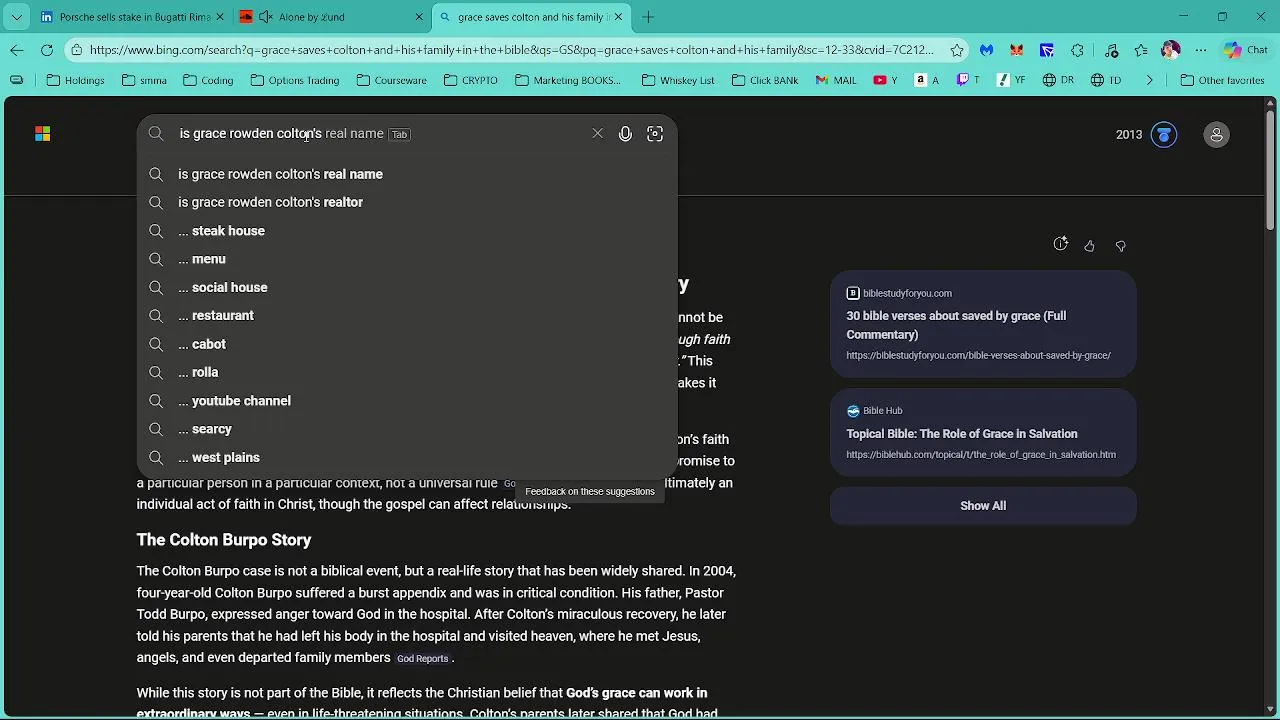Open the smma bookmarks folder
The width and height of the screenshot is (1280, 720).
point(144,80)
